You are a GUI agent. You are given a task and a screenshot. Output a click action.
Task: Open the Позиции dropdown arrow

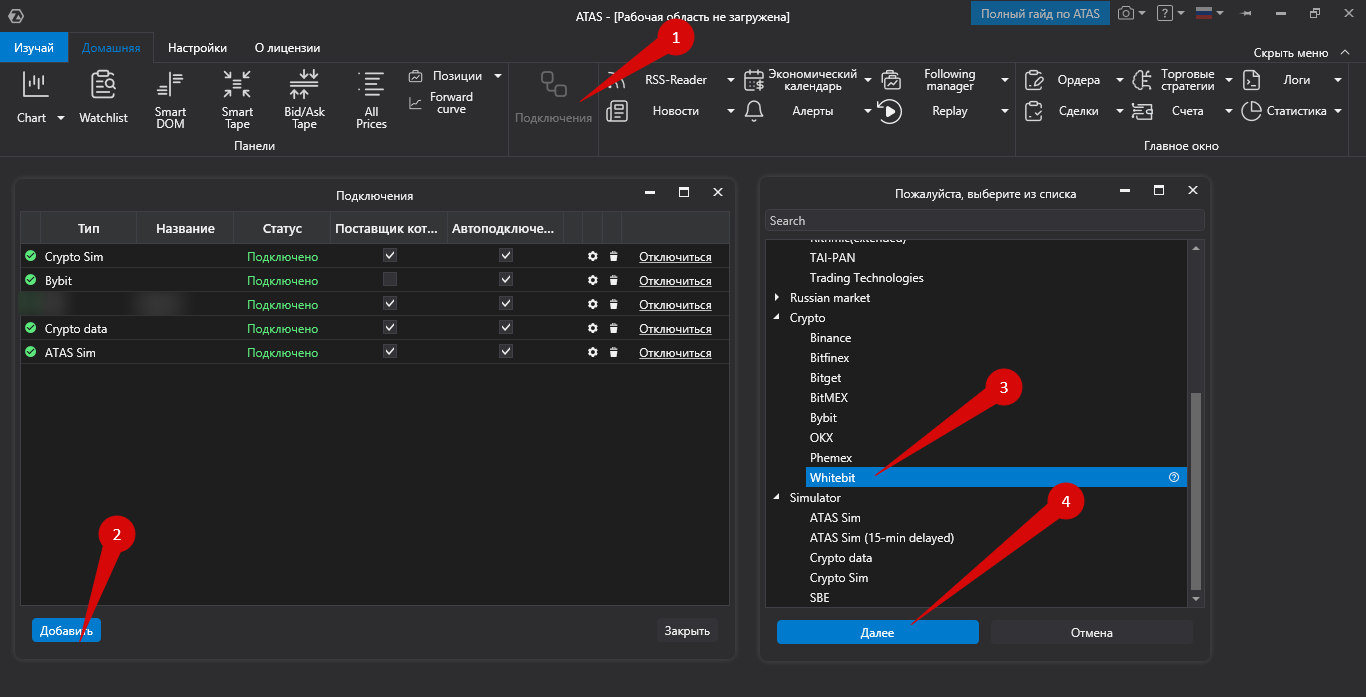click(498, 76)
